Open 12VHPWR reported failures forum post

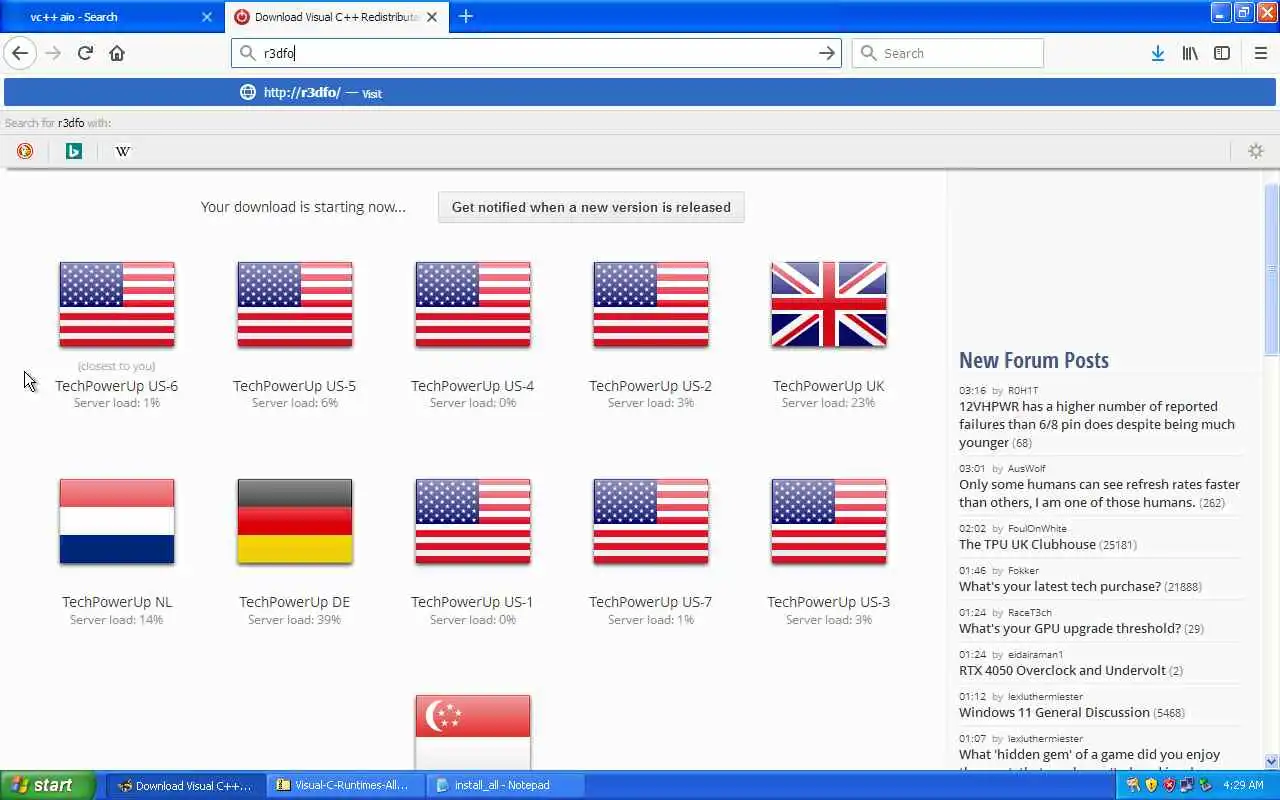[x=1097, y=424]
